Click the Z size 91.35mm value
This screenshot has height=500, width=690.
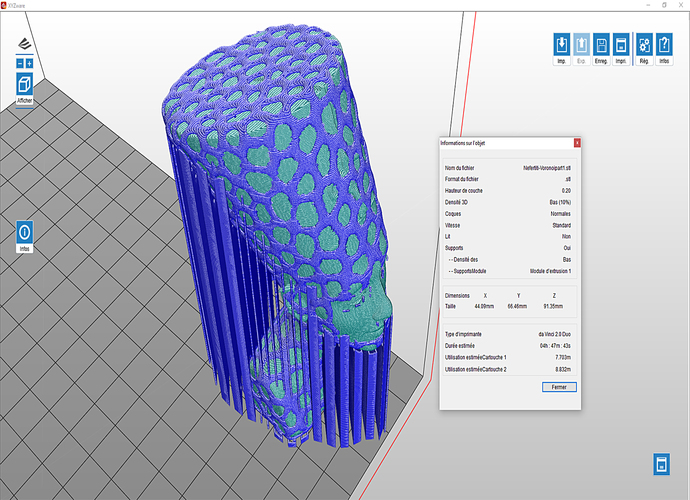(x=553, y=306)
